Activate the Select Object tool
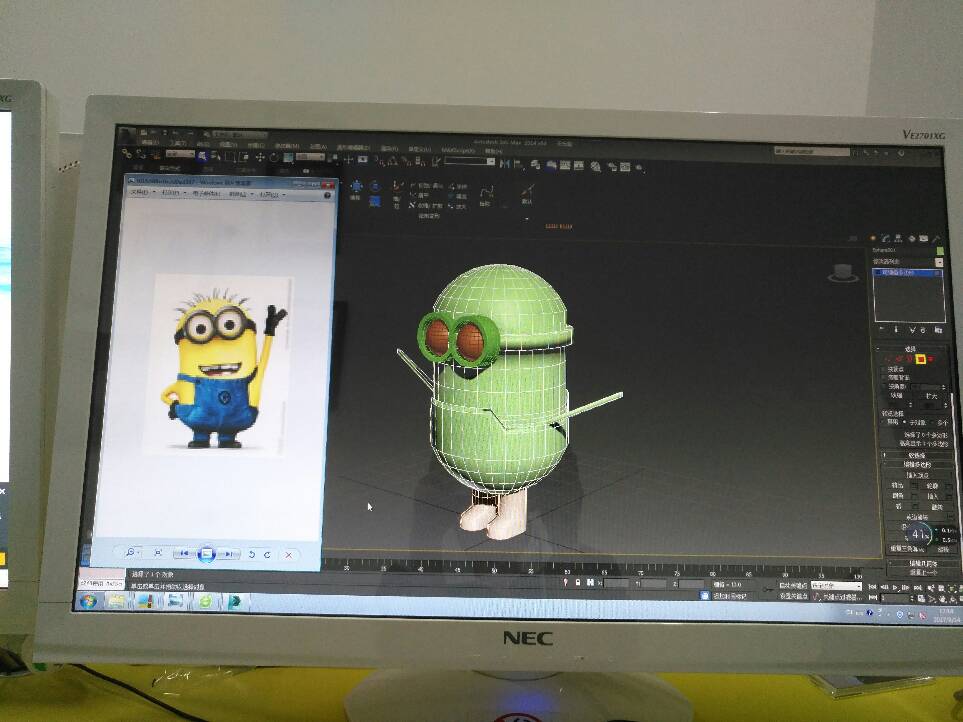The image size is (963, 722). [203, 157]
